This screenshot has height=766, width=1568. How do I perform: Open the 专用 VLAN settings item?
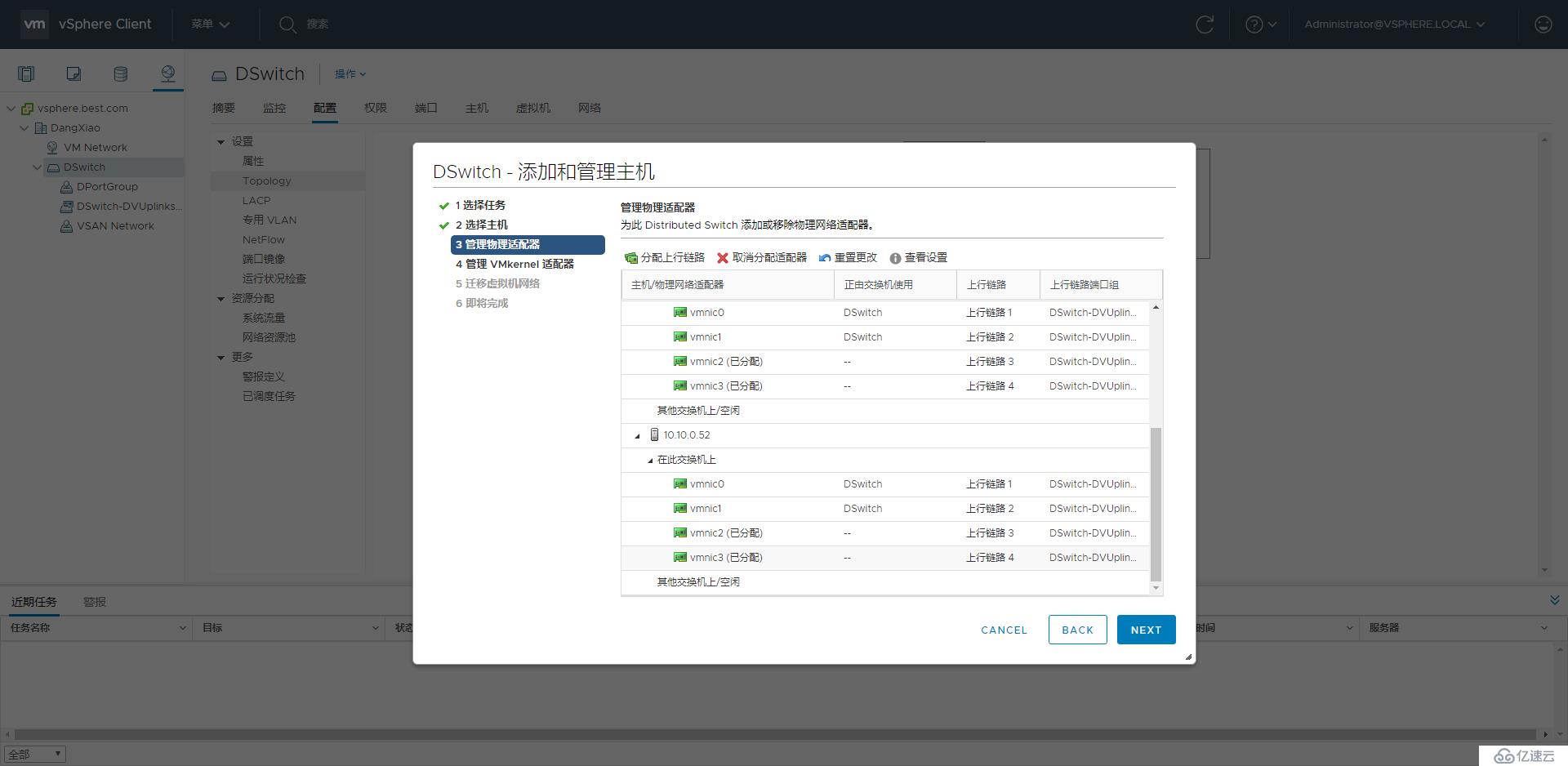click(x=269, y=220)
